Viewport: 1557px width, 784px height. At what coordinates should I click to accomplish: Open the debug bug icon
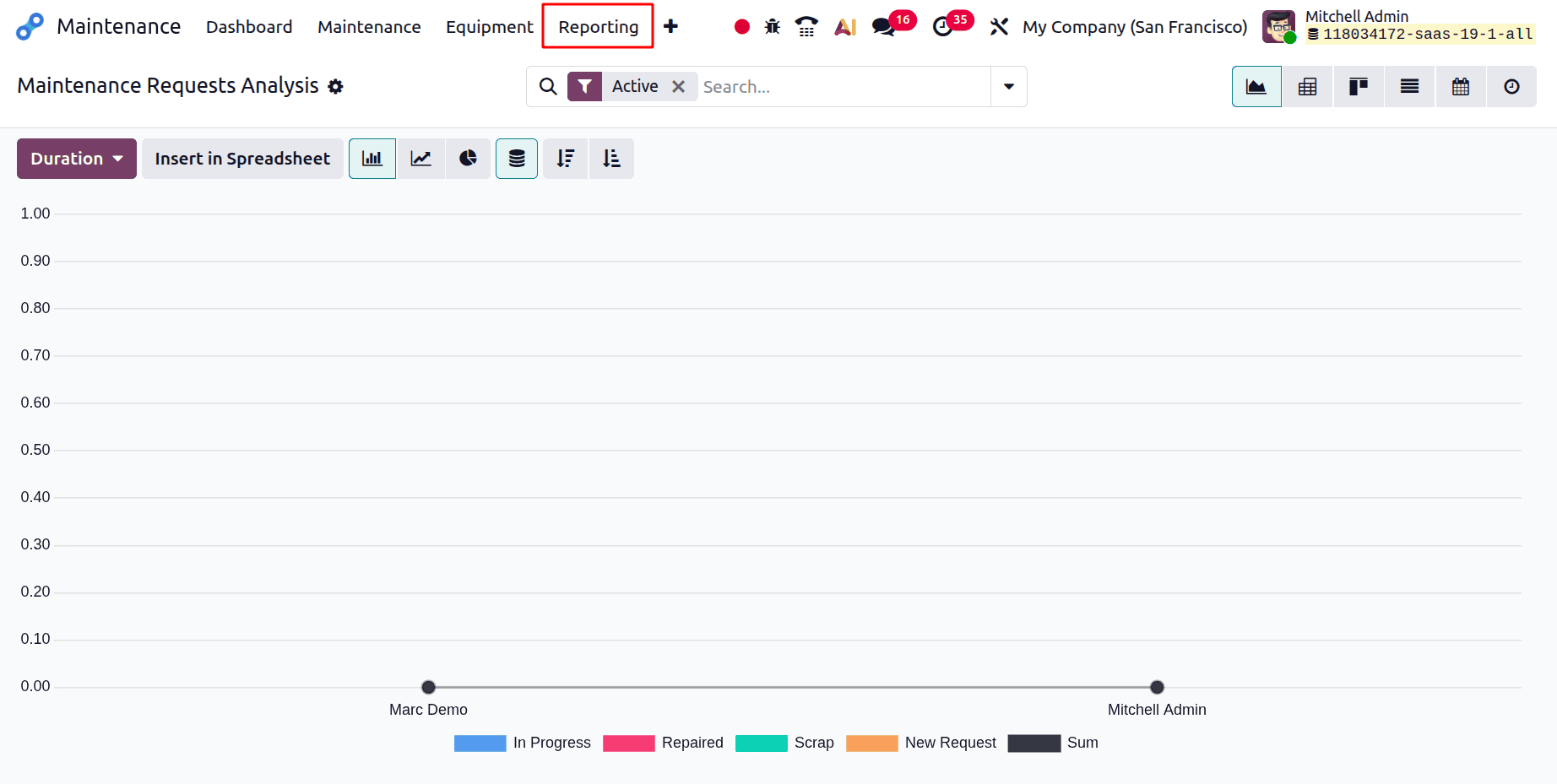click(773, 27)
